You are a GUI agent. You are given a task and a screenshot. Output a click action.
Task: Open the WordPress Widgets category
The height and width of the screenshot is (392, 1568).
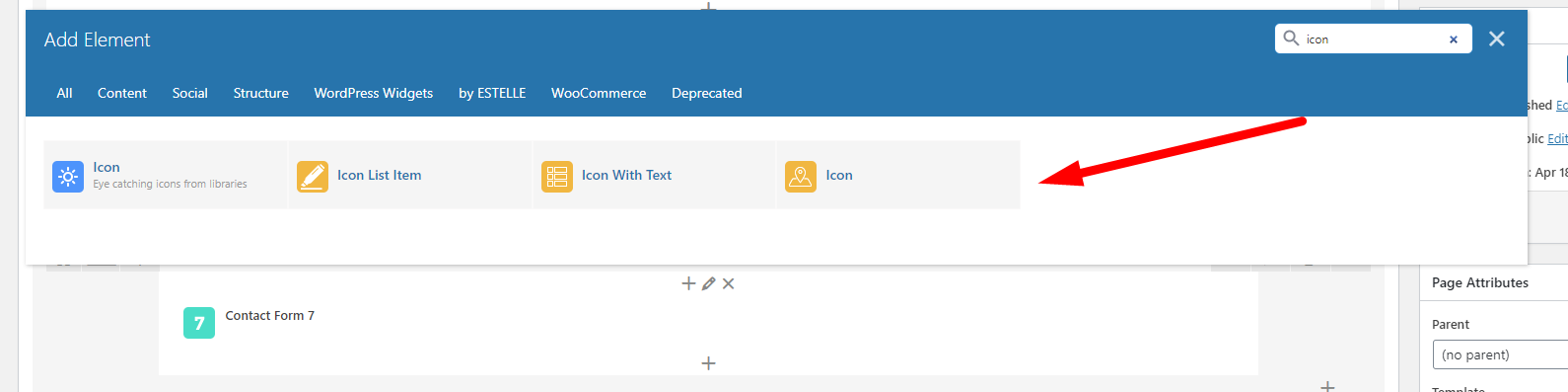click(374, 93)
